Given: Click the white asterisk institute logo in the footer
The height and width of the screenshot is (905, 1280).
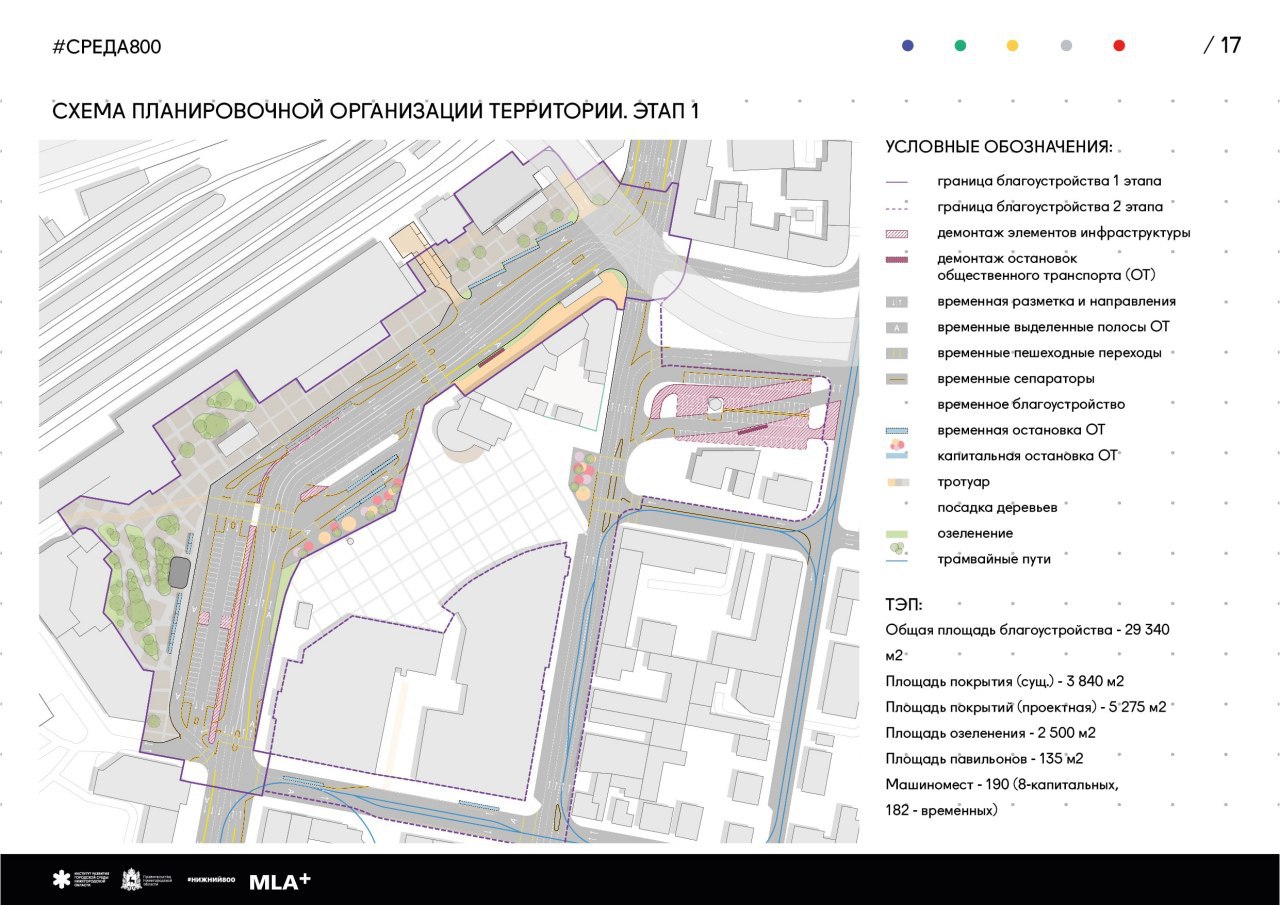Looking at the screenshot, I should click(62, 880).
